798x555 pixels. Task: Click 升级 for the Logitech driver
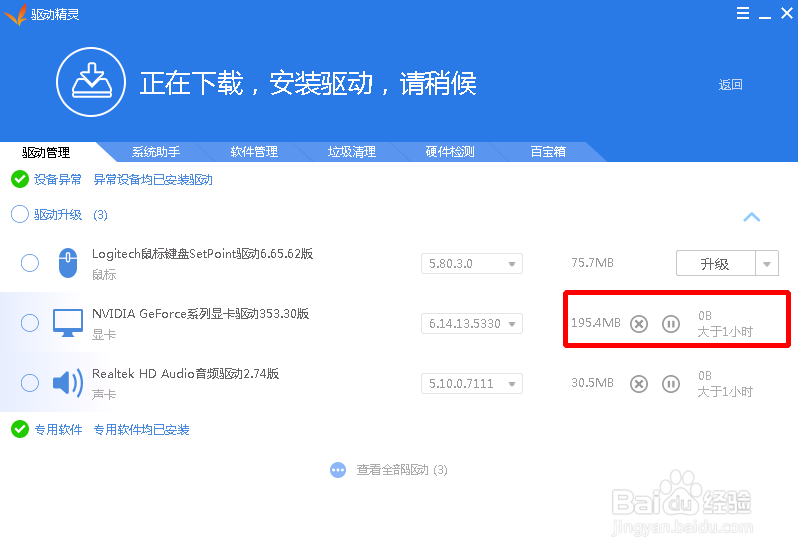click(715, 264)
